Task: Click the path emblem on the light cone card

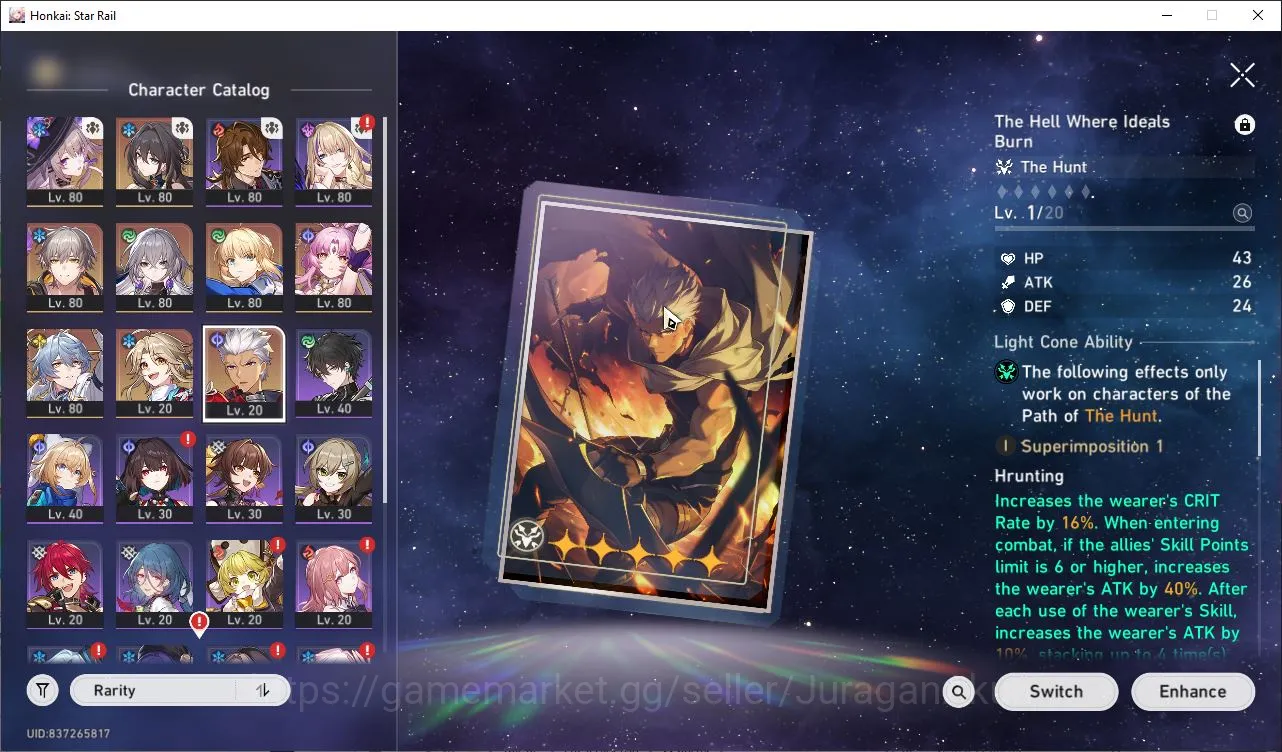Action: 526,536
